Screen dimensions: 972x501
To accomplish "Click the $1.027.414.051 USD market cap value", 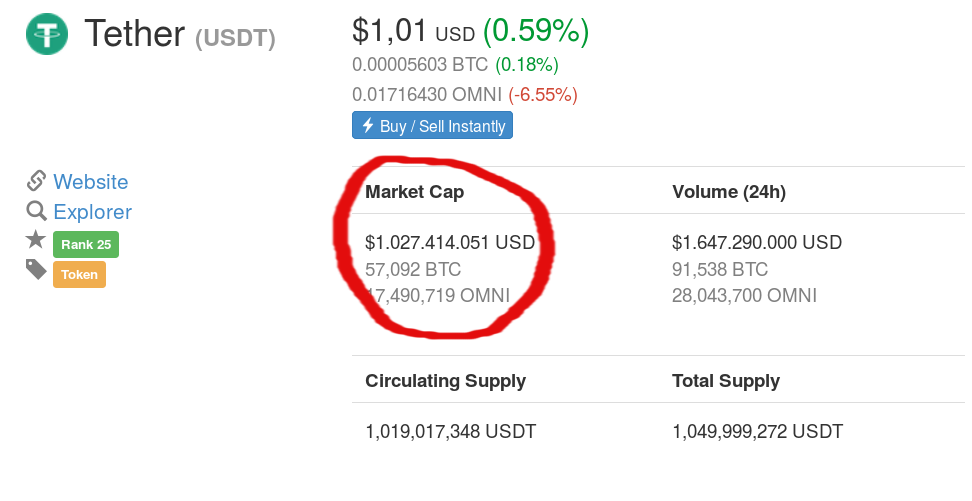I will [450, 242].
